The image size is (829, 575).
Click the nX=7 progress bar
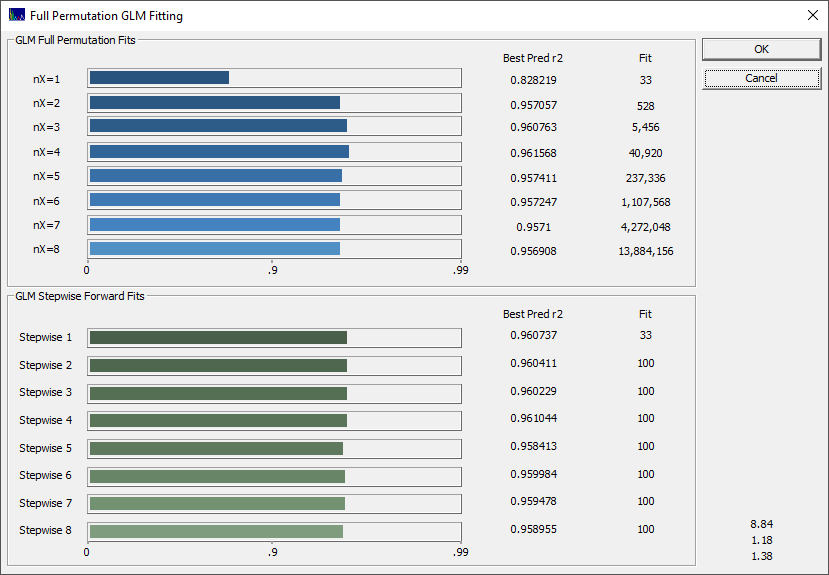click(x=274, y=225)
